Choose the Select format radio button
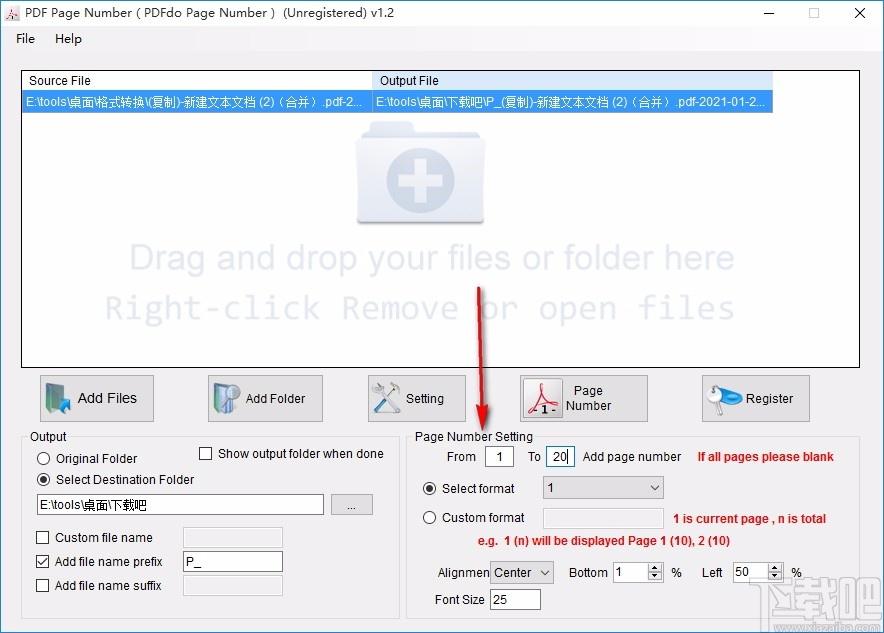The width and height of the screenshot is (884, 633). coord(430,489)
